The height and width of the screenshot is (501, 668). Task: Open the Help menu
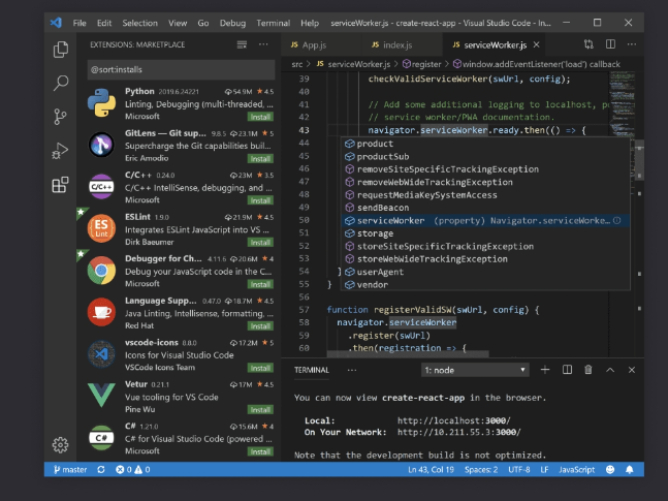tap(310, 23)
